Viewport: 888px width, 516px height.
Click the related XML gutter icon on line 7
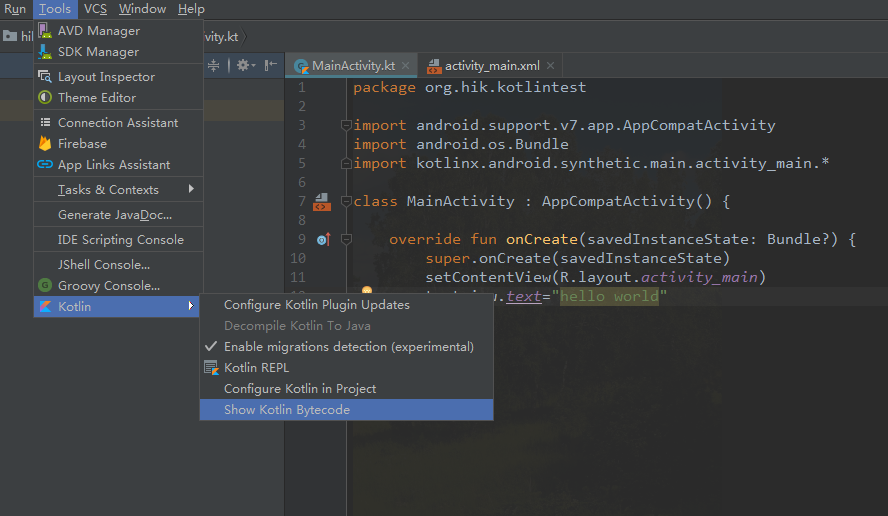pyautogui.click(x=322, y=202)
